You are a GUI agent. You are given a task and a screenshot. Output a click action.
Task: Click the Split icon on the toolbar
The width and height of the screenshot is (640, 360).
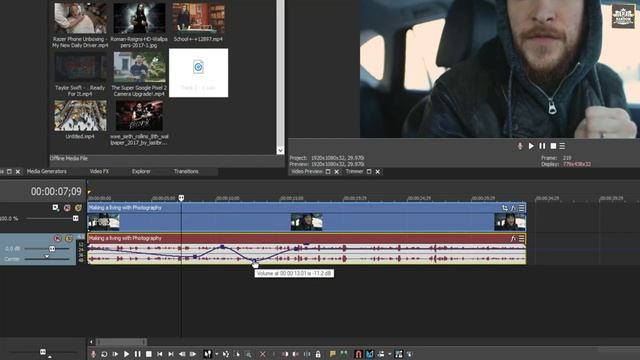click(x=307, y=354)
